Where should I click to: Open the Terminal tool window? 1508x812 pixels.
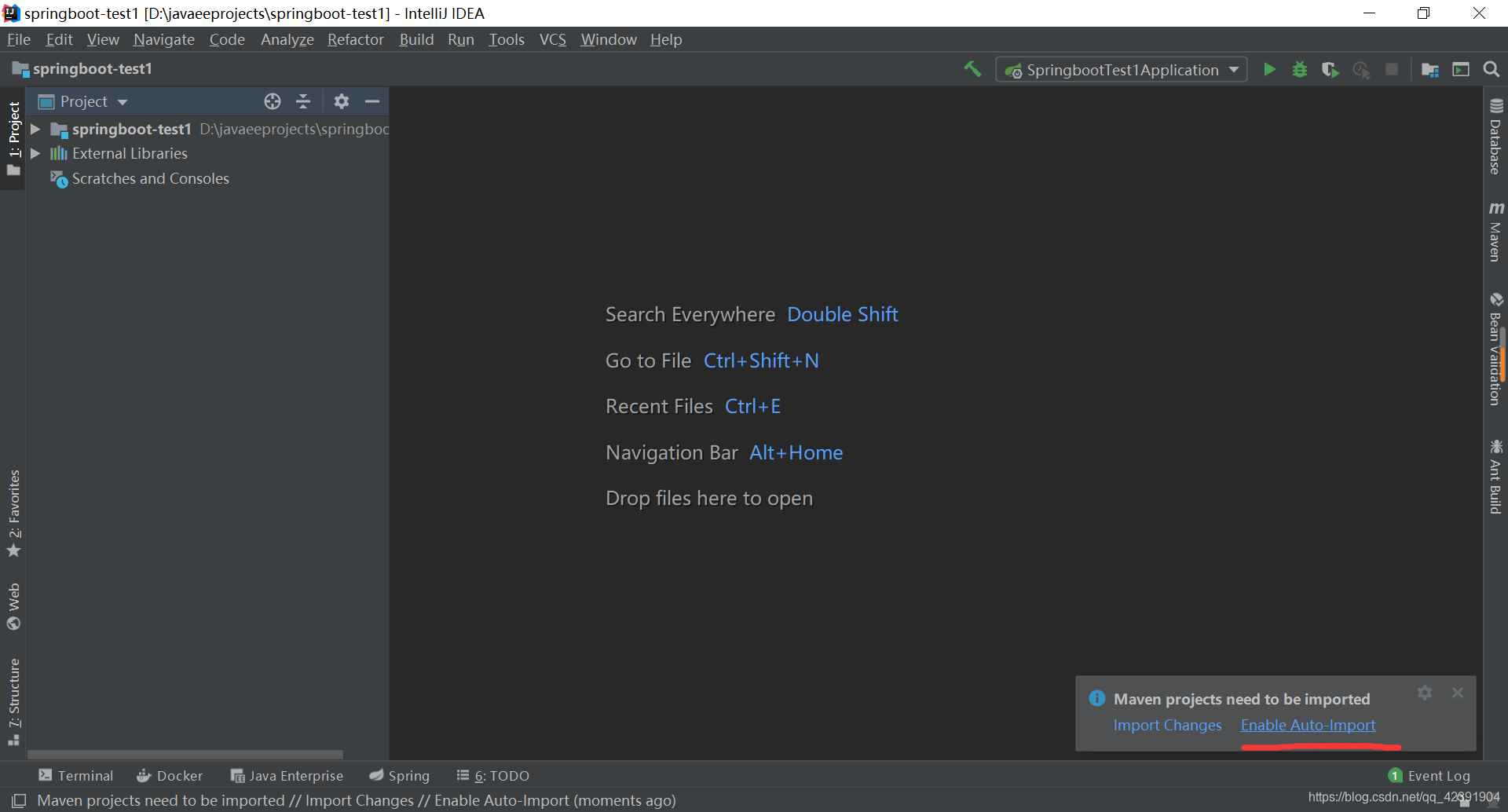pos(76,776)
